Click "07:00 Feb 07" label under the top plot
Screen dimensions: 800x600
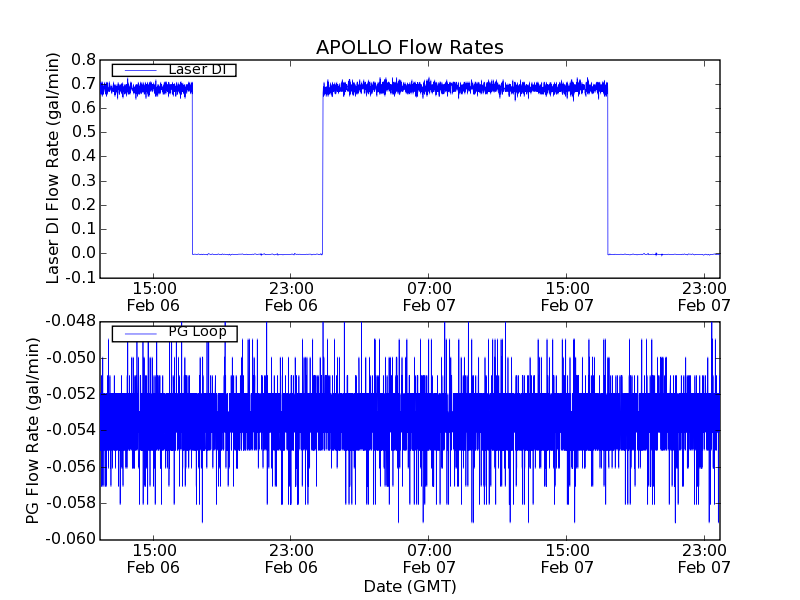point(429,297)
